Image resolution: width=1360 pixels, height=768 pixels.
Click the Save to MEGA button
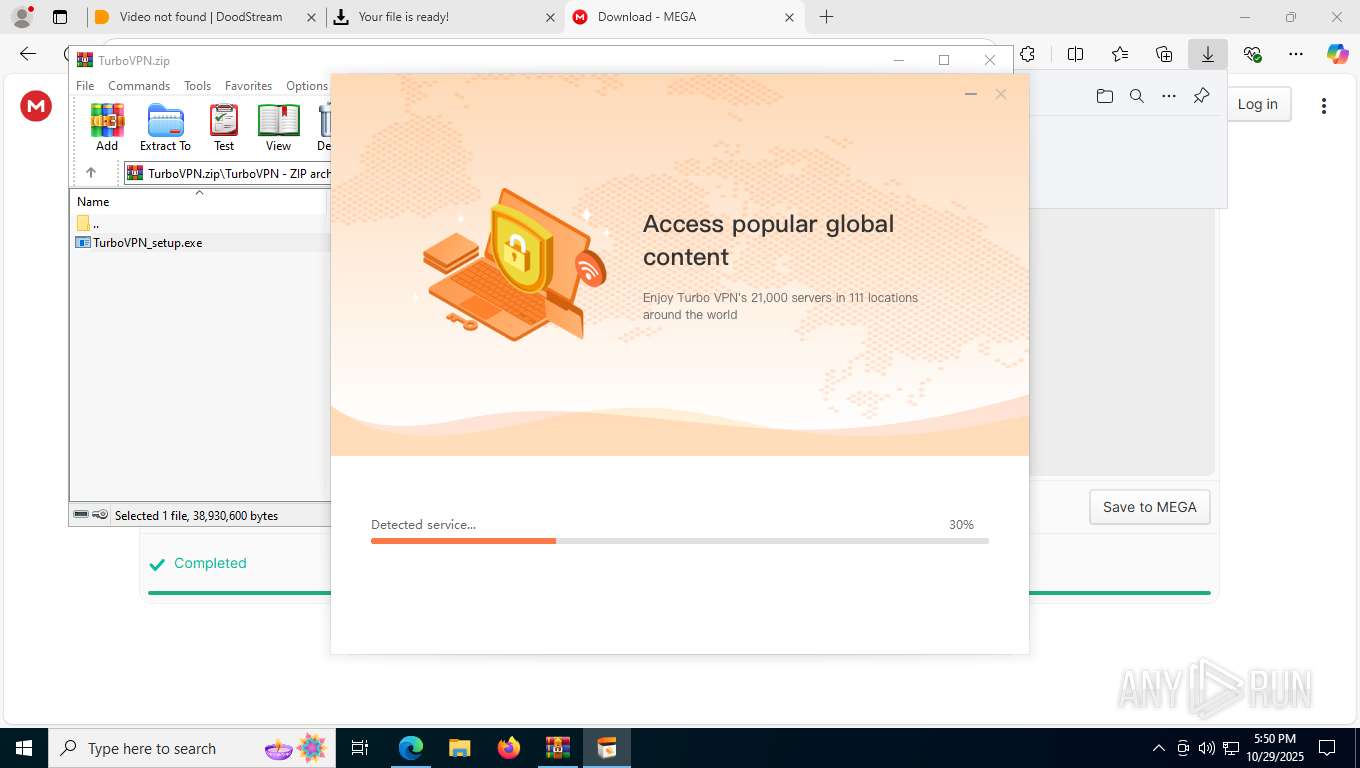pyautogui.click(x=1149, y=507)
